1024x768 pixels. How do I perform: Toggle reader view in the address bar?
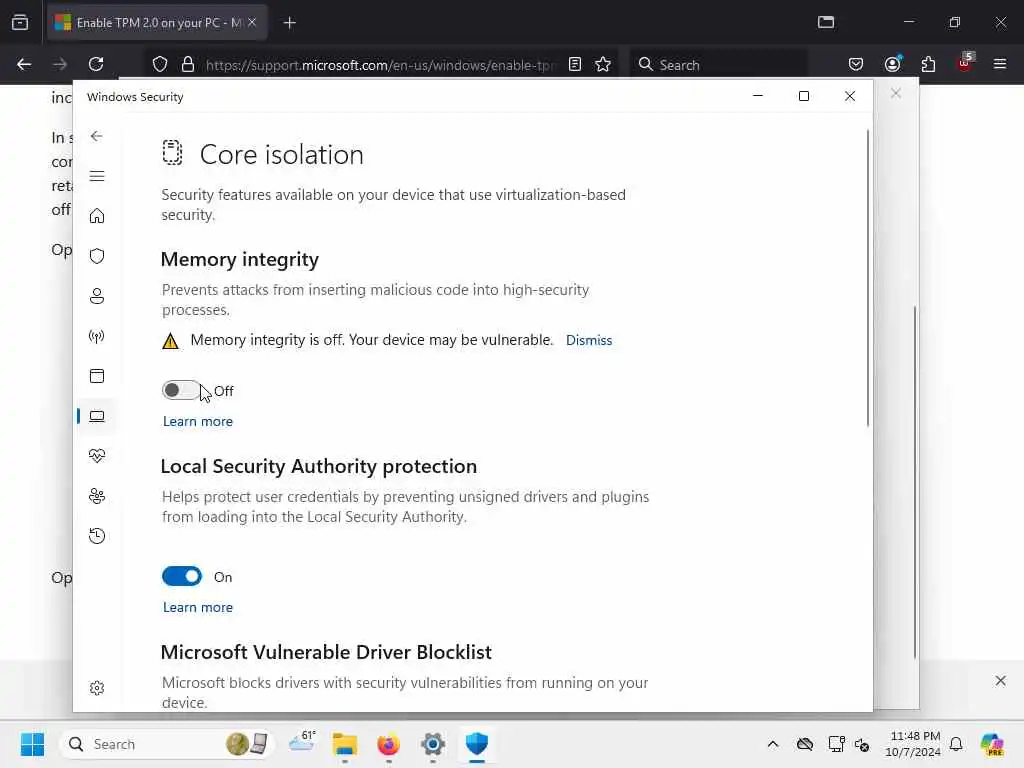click(x=575, y=64)
